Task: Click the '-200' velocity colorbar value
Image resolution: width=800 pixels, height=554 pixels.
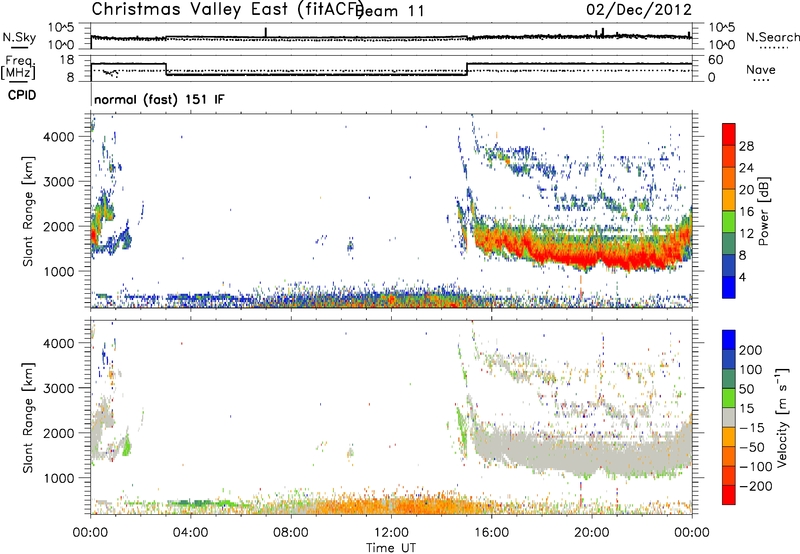Action: click(x=757, y=486)
